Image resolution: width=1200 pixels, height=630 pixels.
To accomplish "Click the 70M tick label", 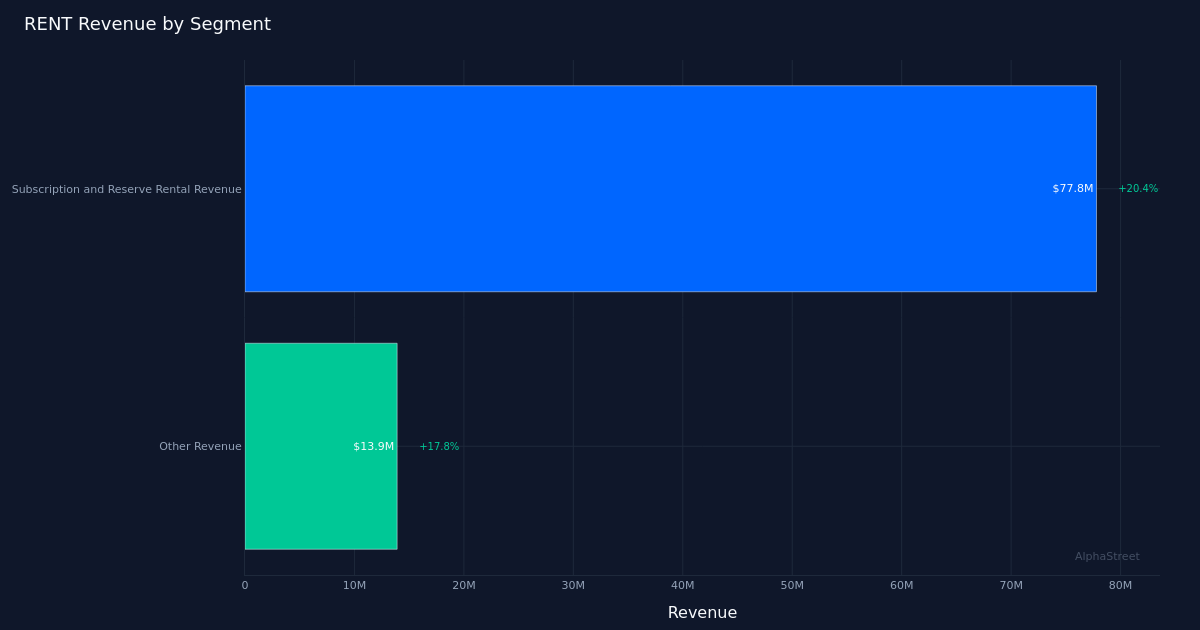I will pyautogui.click(x=1011, y=586).
